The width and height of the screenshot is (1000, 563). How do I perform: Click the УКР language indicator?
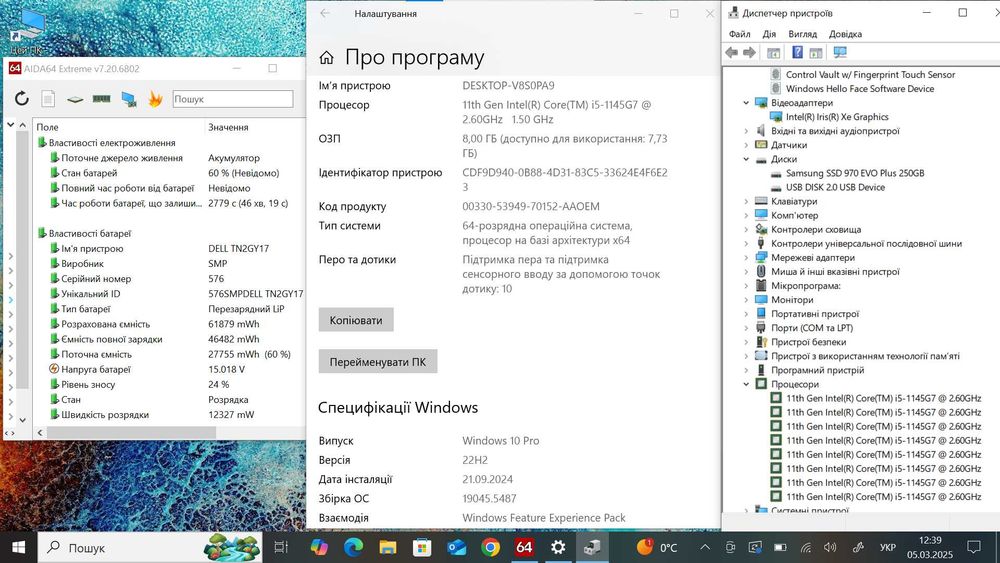click(887, 547)
